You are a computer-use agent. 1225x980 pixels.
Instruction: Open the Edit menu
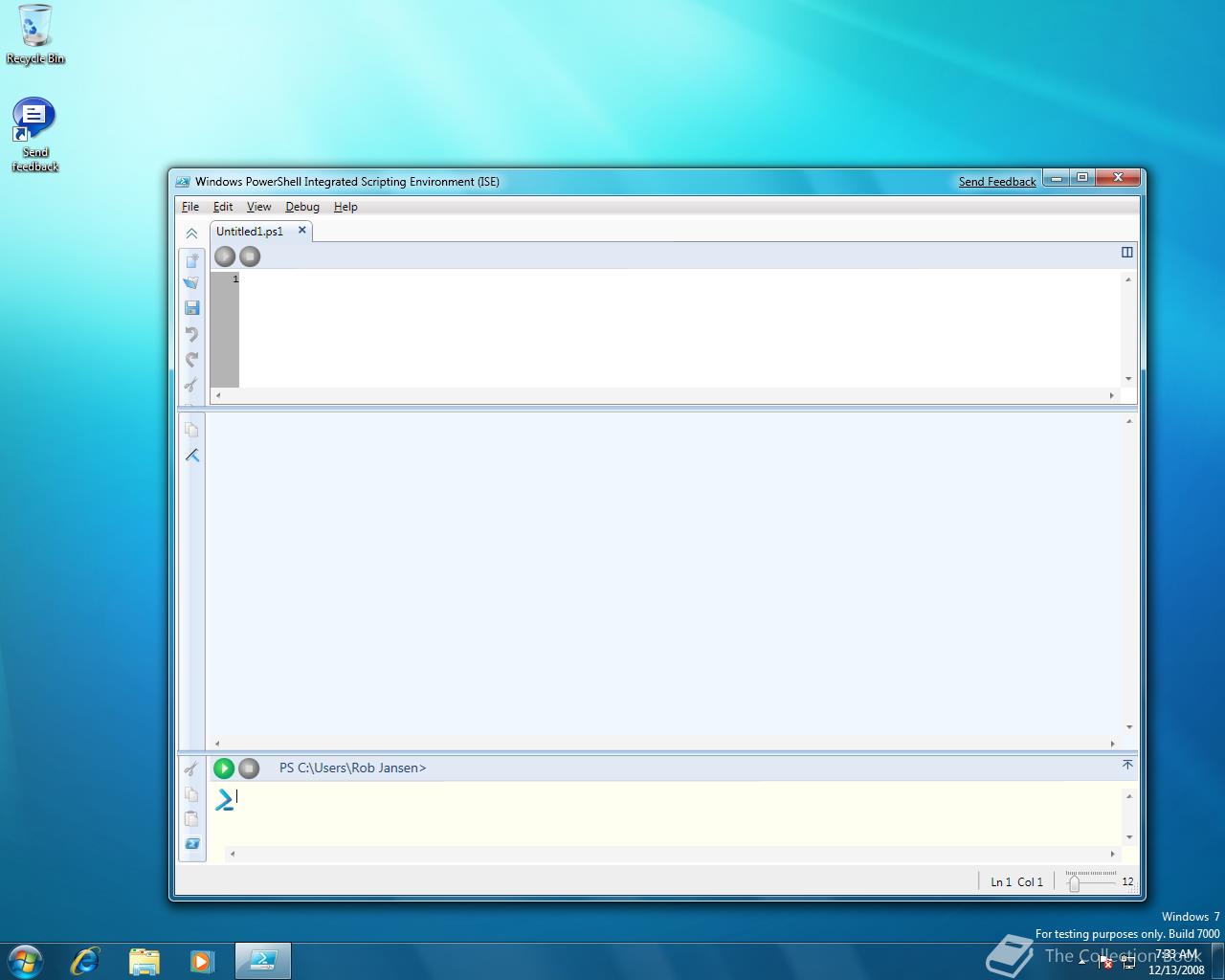223,207
